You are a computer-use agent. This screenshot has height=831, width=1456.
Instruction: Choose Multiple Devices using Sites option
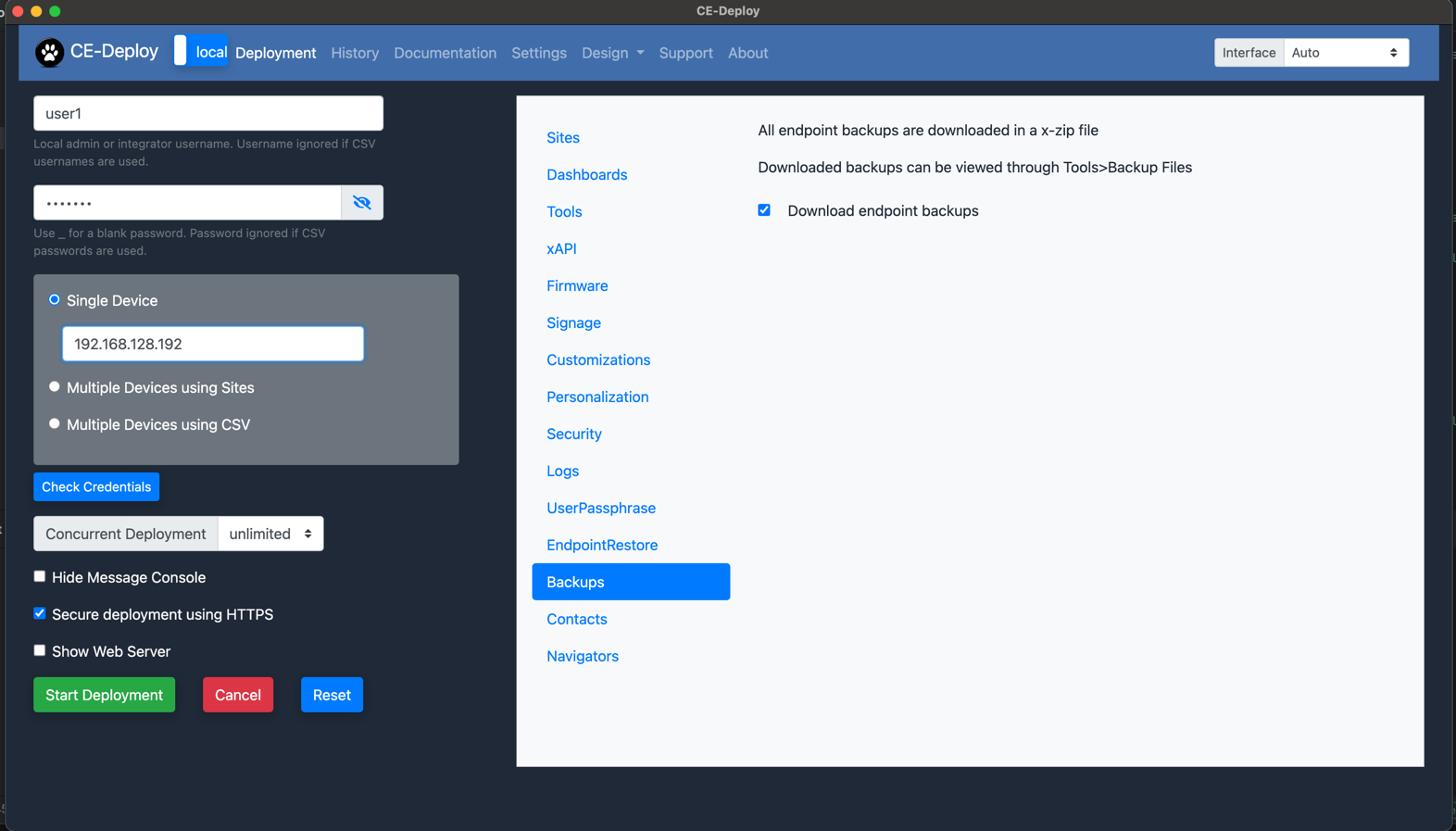(x=55, y=387)
